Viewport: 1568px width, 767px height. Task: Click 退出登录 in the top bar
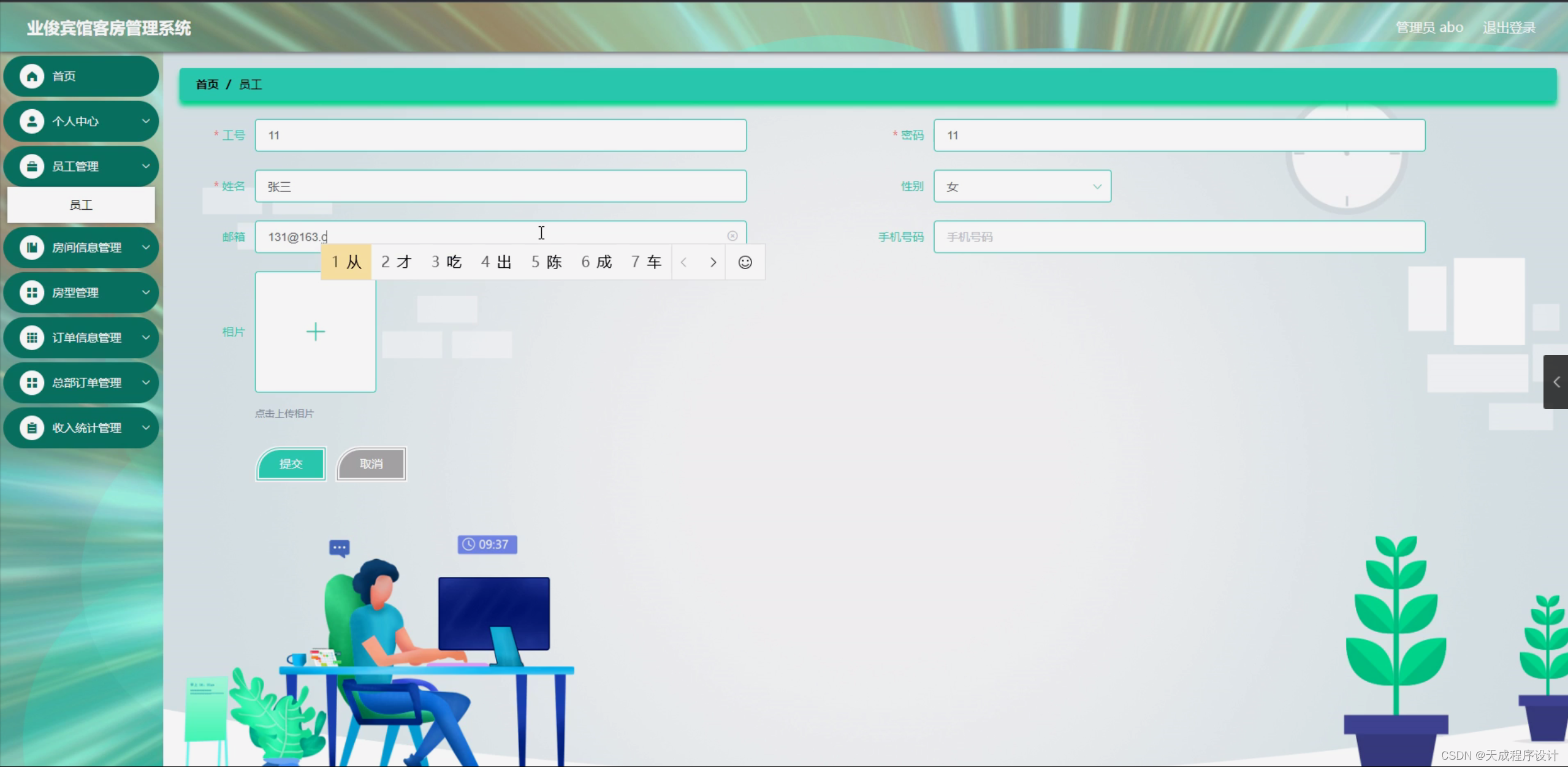(x=1508, y=27)
